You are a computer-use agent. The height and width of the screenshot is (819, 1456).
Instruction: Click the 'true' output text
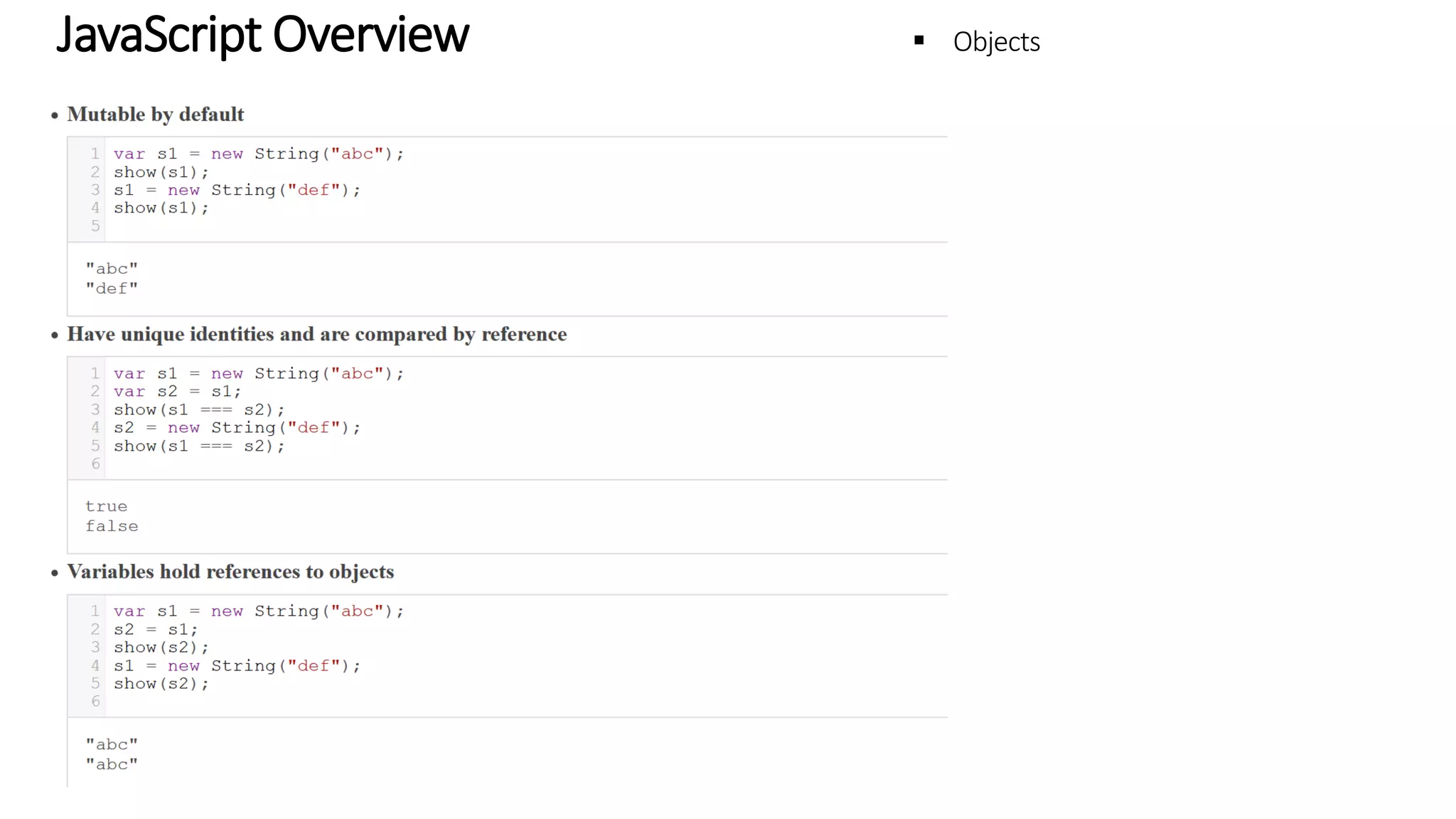[x=106, y=506]
